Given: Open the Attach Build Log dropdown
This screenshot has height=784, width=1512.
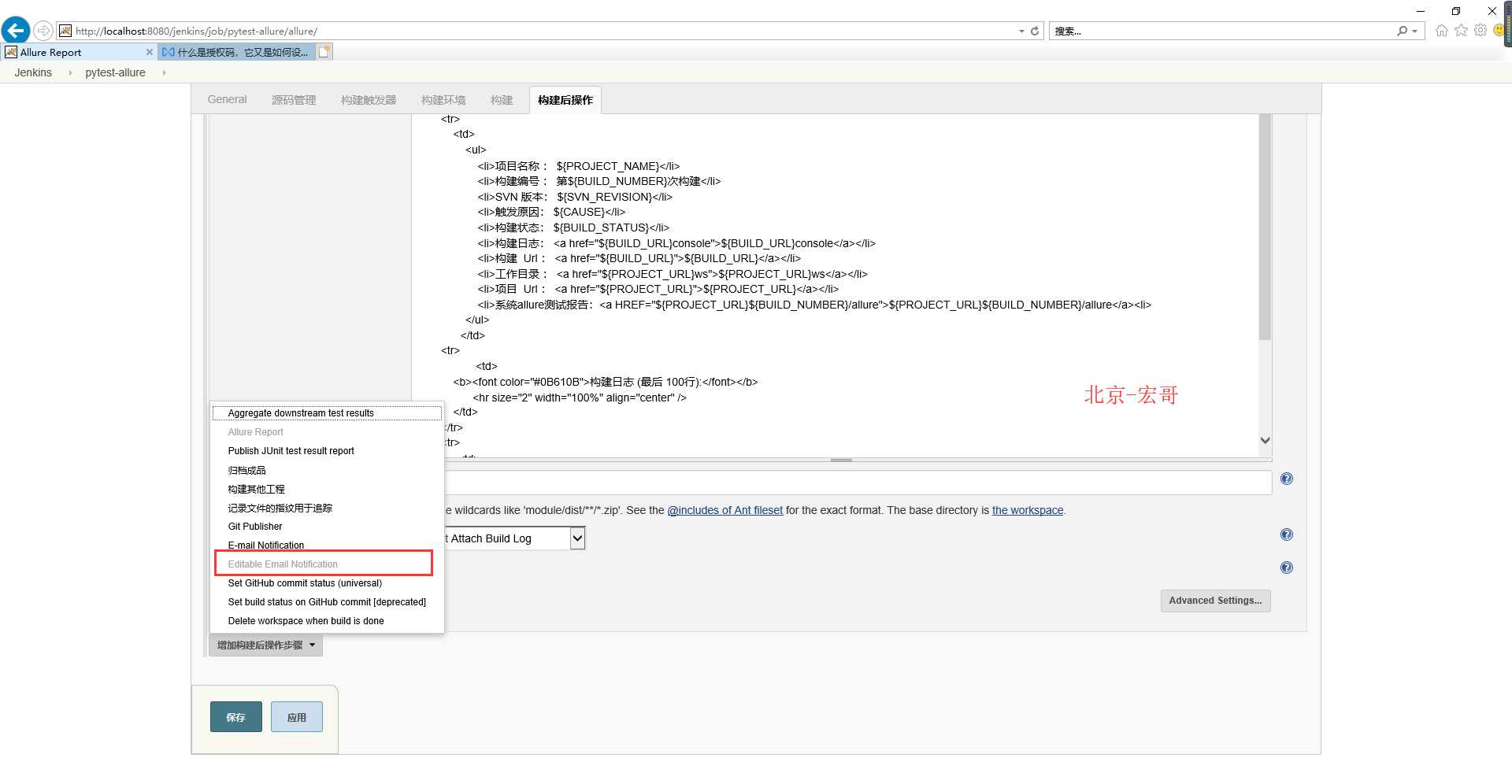Looking at the screenshot, I should click(577, 538).
